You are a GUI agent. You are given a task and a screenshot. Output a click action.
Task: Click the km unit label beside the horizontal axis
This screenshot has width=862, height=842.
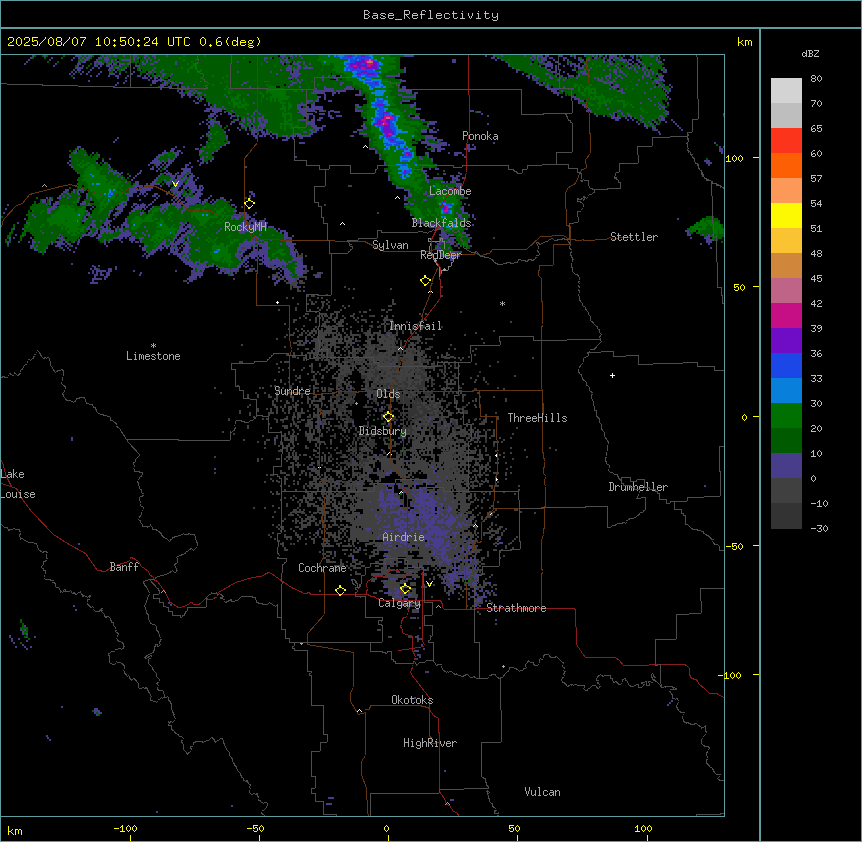[15, 830]
